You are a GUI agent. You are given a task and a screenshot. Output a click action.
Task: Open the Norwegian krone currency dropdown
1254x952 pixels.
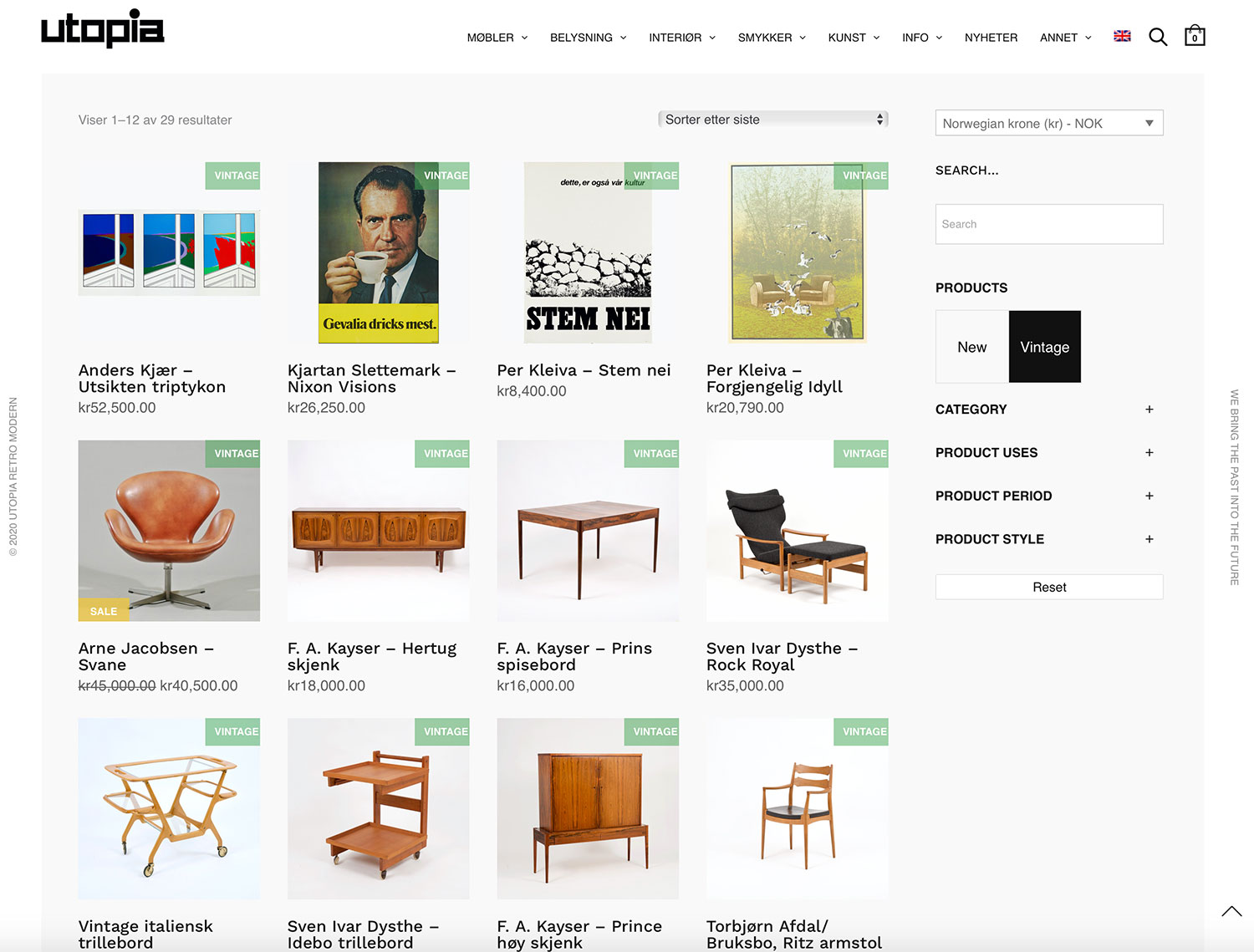1049,123
